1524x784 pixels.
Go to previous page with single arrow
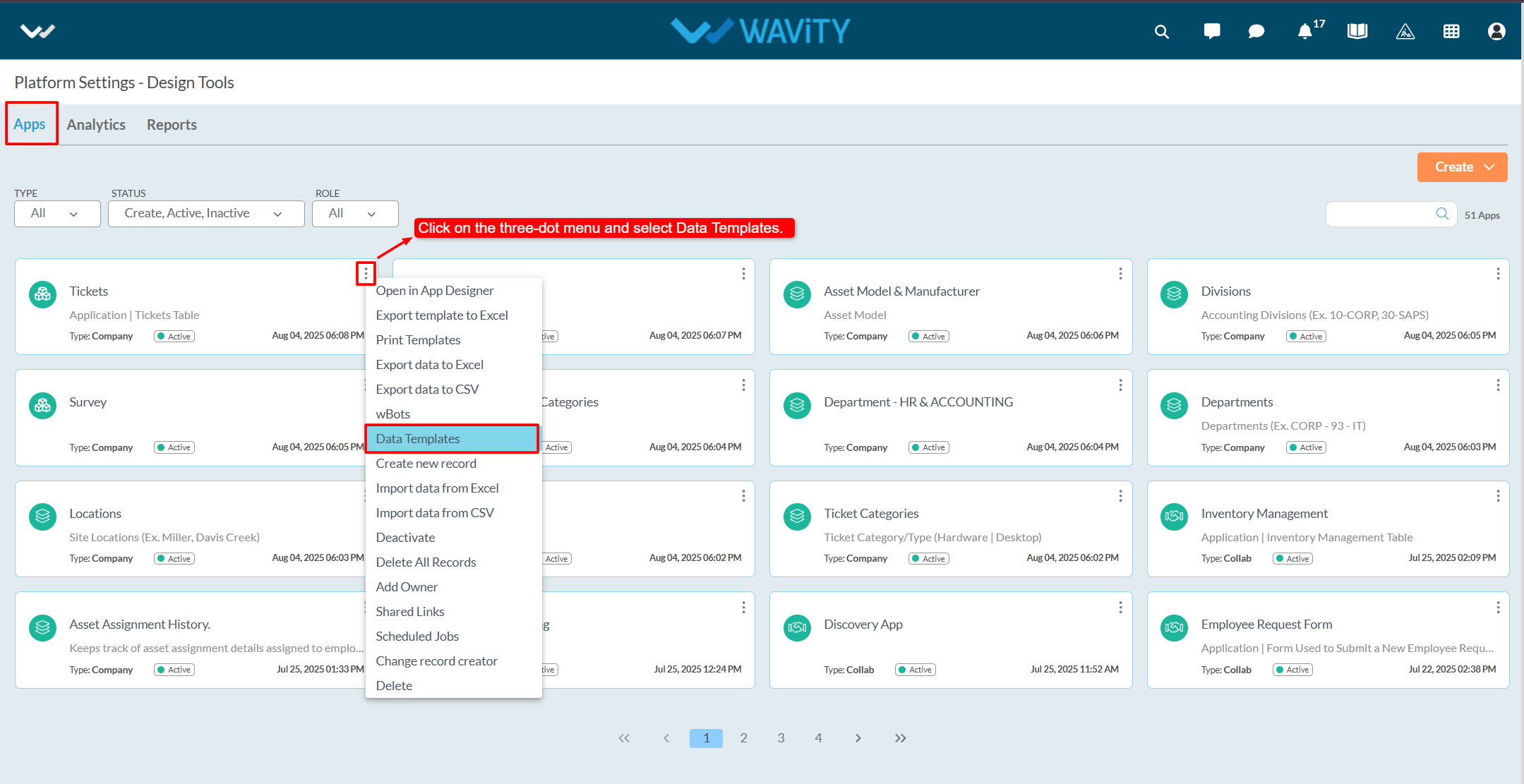click(666, 738)
